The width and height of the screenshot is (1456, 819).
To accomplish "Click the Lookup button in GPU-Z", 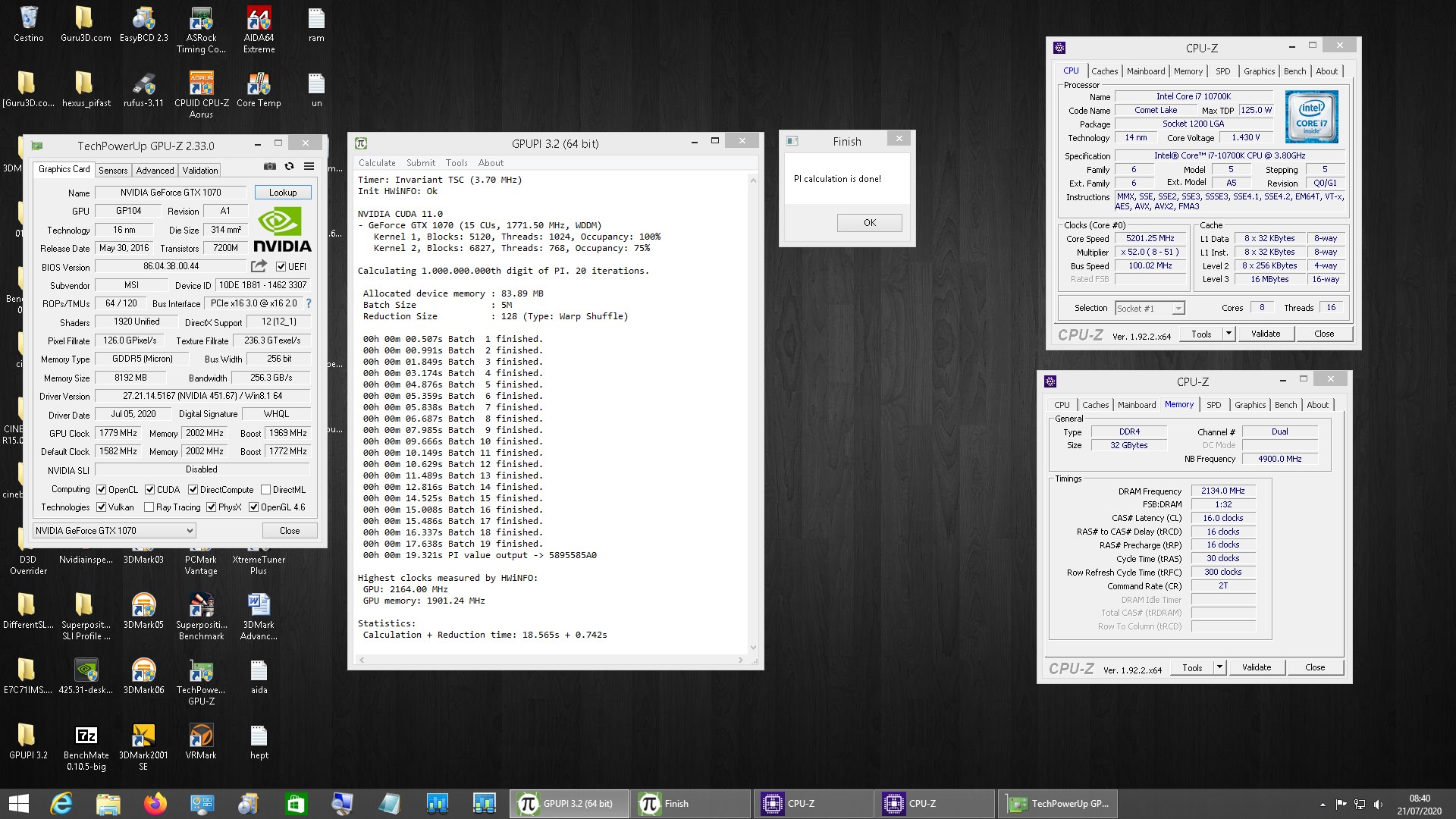I will (x=283, y=193).
